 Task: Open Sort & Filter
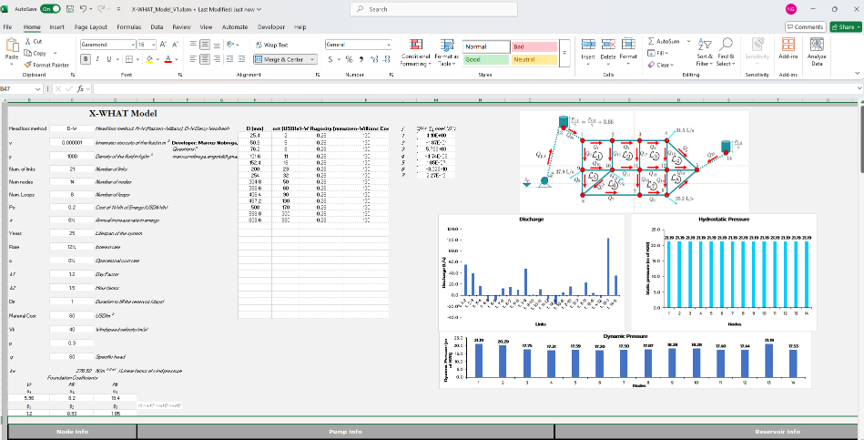point(705,52)
